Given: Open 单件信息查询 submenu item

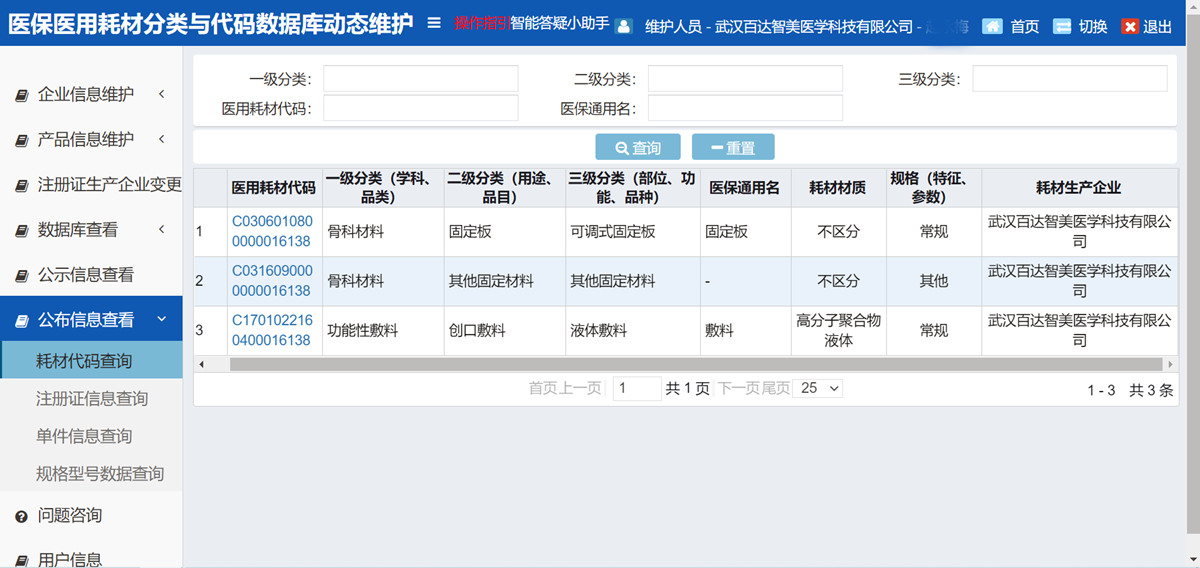Looking at the screenshot, I should pyautogui.click(x=84, y=436).
